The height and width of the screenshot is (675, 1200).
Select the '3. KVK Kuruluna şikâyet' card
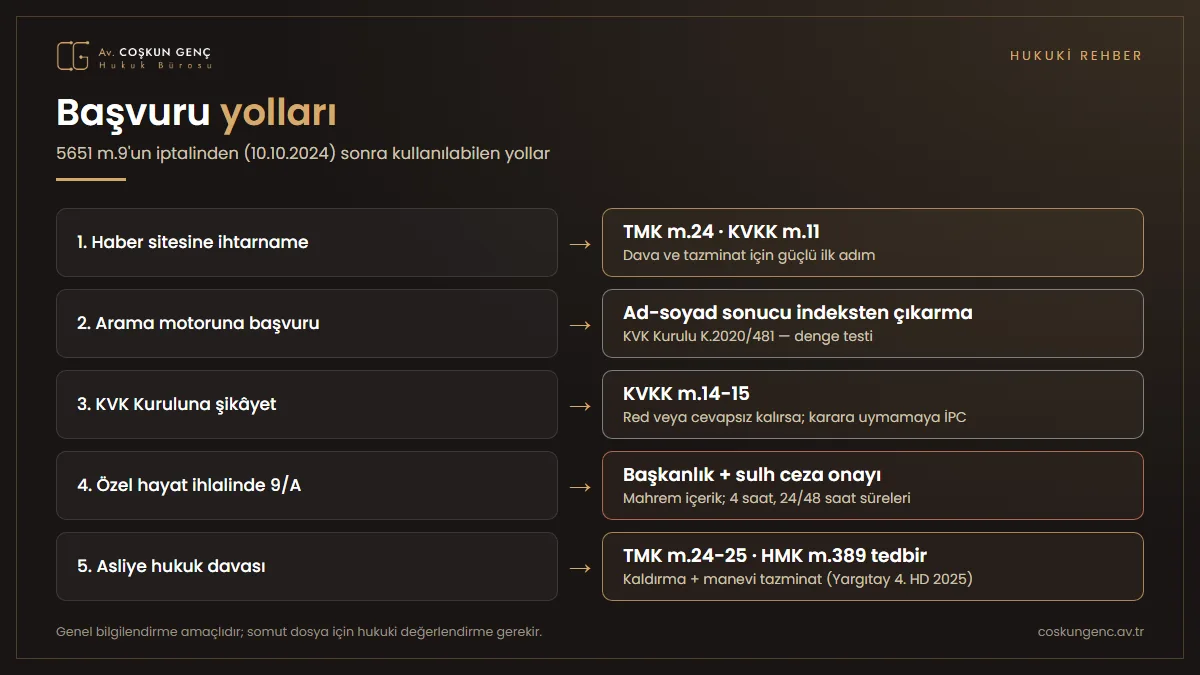307,404
